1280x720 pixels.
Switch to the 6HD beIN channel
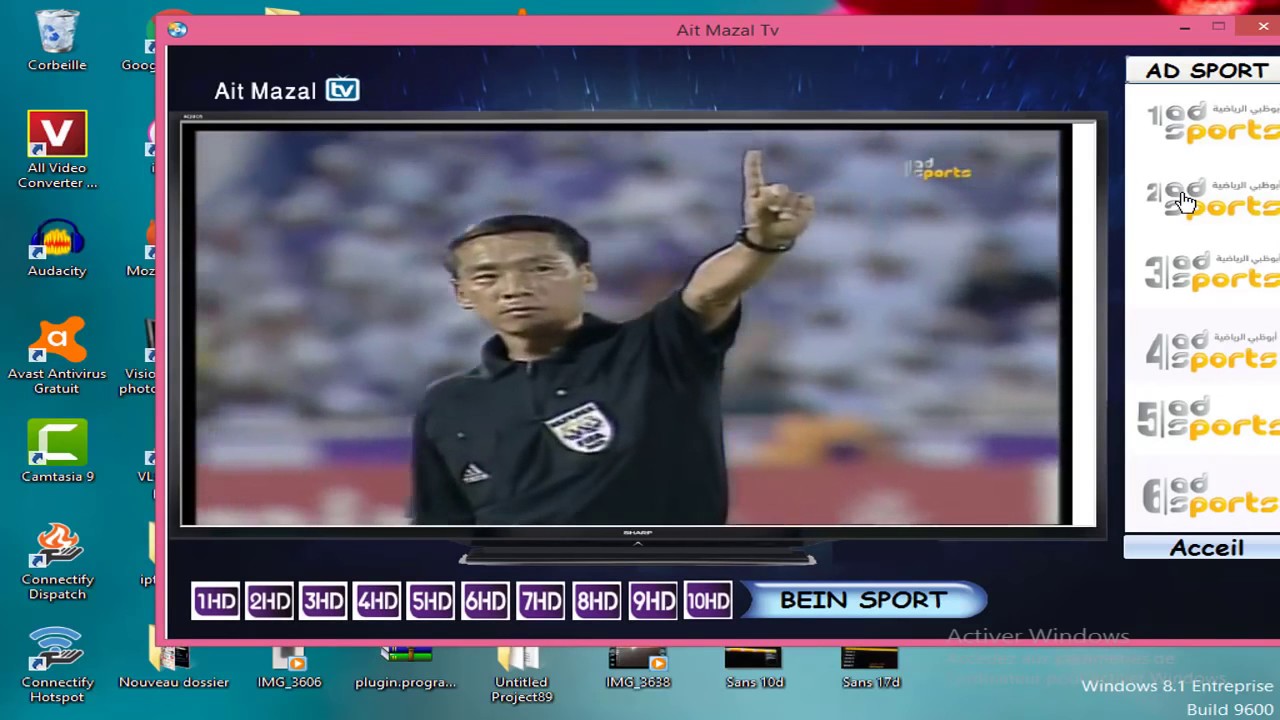[x=485, y=601]
